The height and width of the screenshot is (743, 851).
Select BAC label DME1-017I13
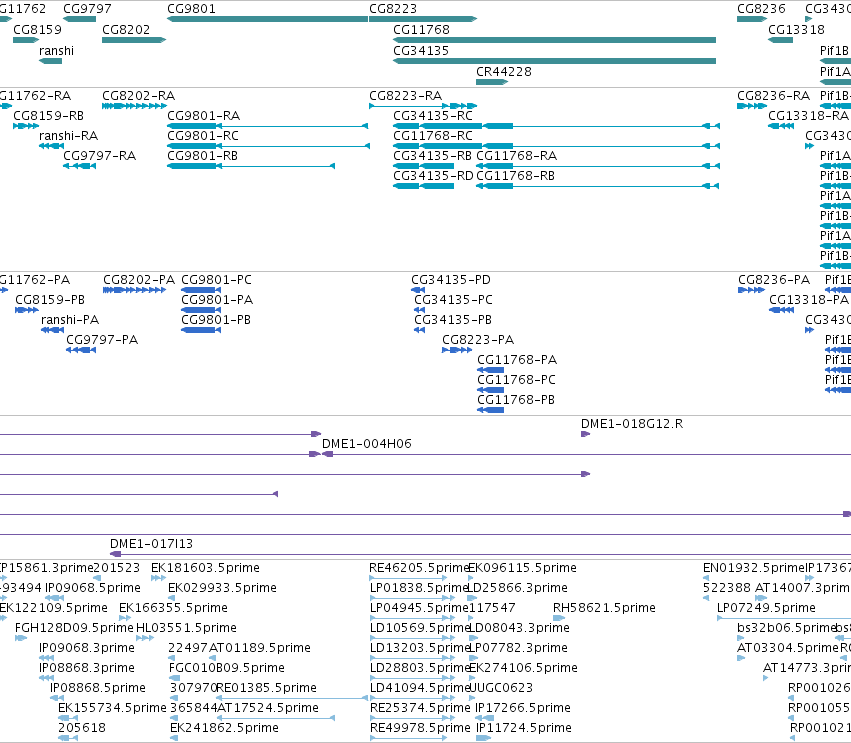(x=151, y=544)
